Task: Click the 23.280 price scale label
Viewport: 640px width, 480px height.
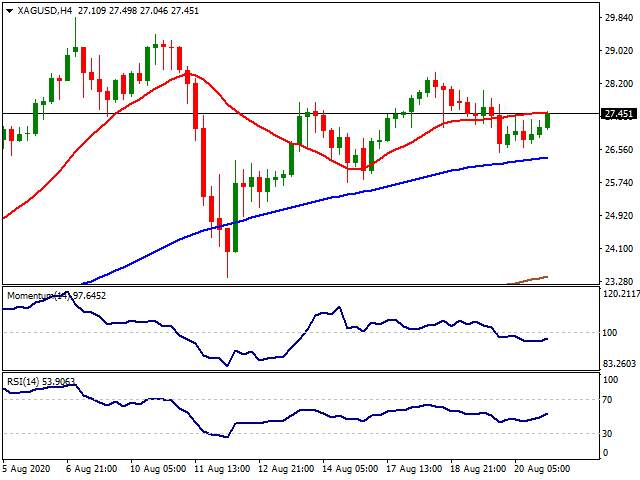Action: (x=619, y=282)
